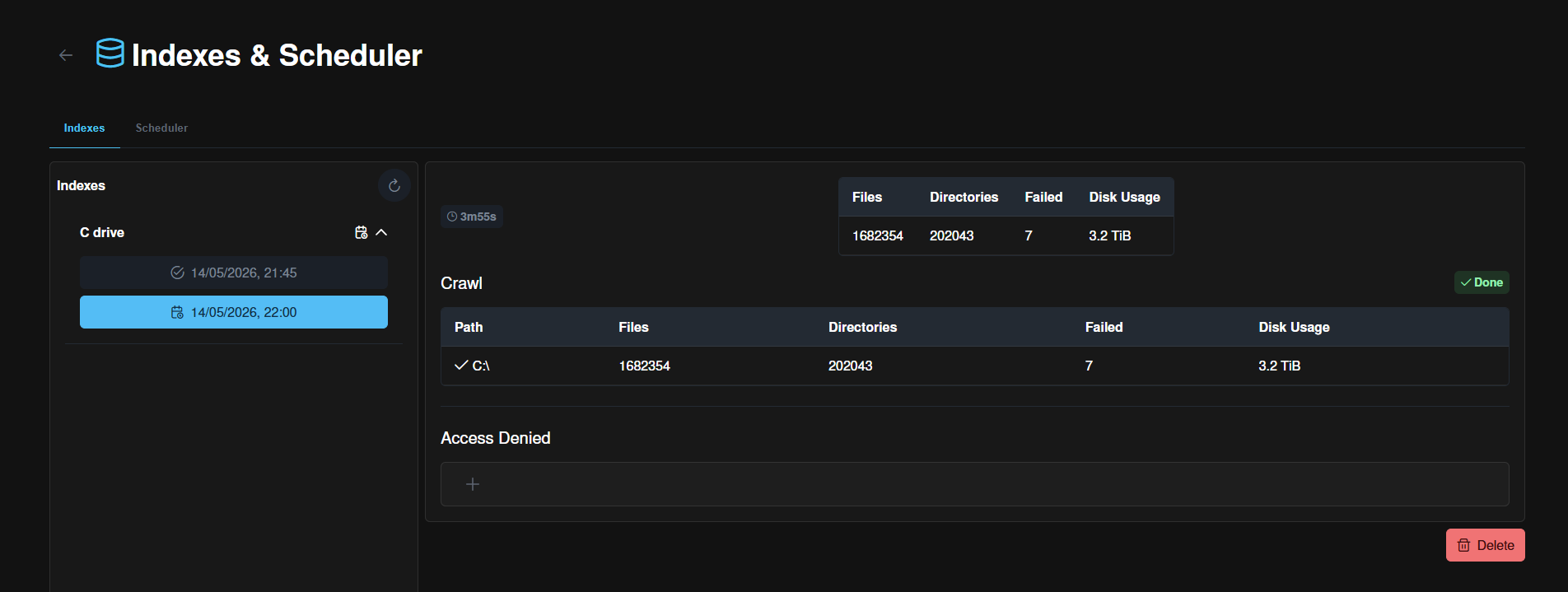
Task: Open the C drive schedule calendar icon
Action: click(x=361, y=233)
